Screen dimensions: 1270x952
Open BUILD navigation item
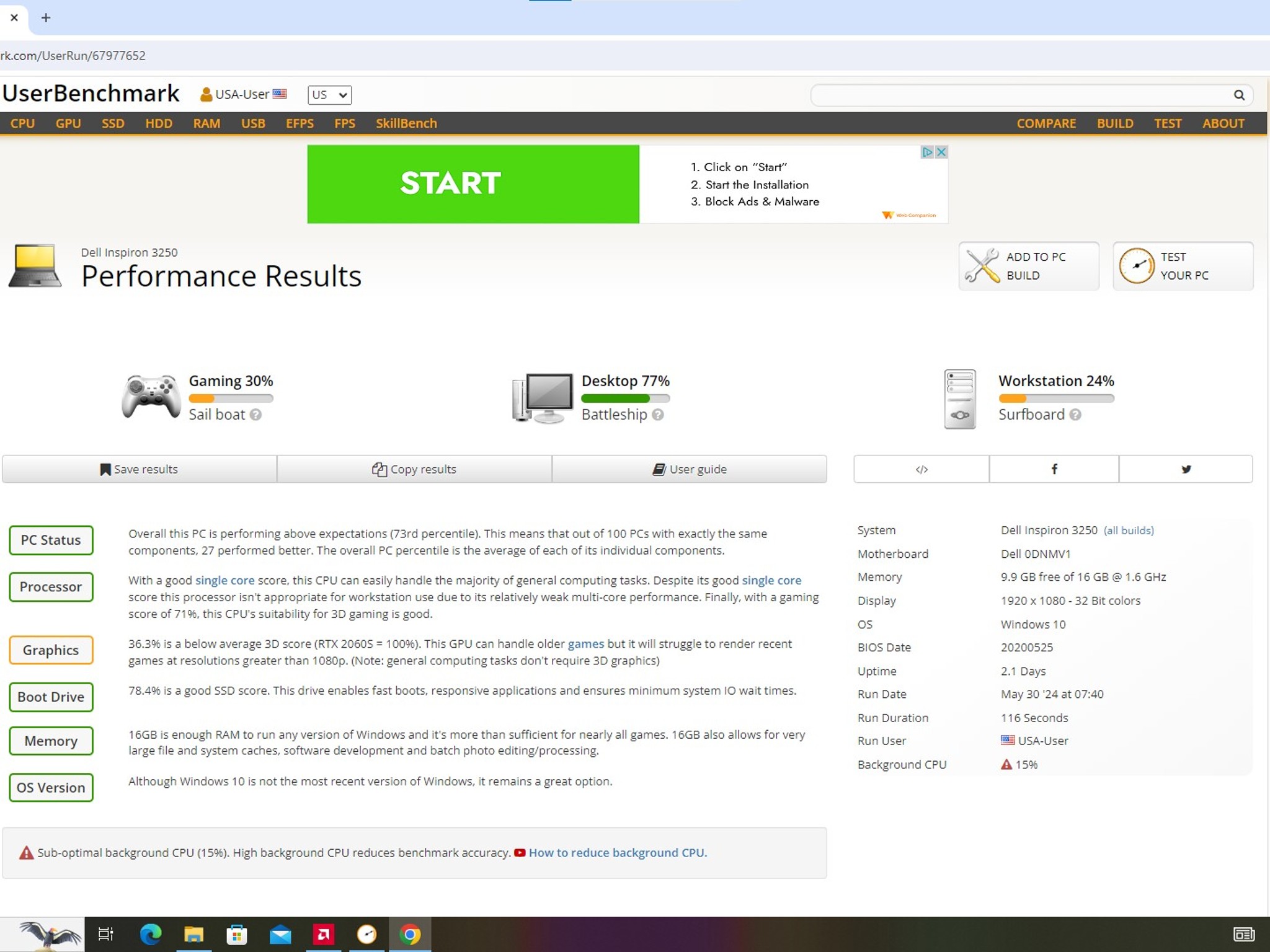tap(1115, 123)
